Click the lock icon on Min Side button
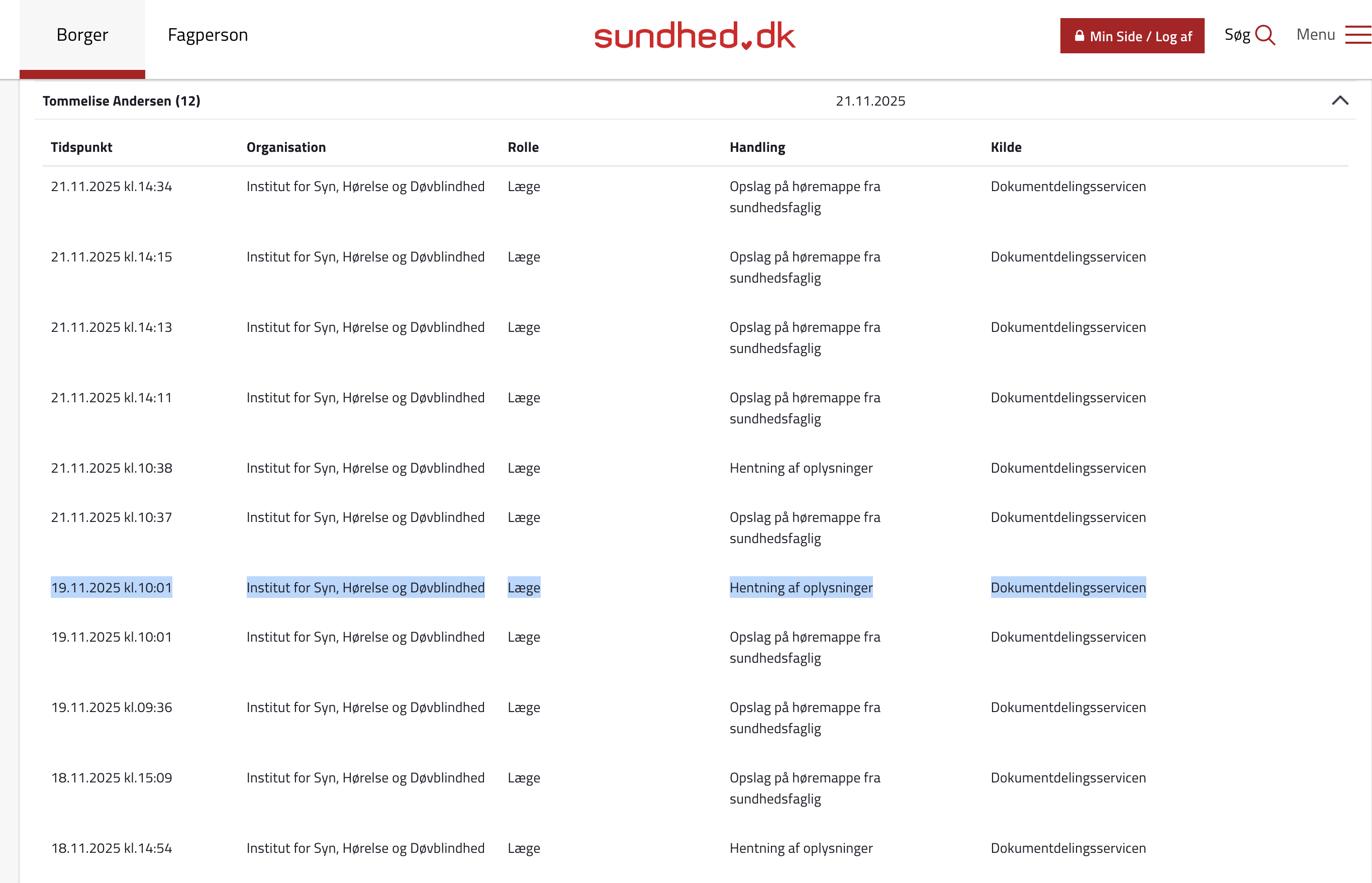This screenshot has width=1372, height=883. pyautogui.click(x=1079, y=36)
